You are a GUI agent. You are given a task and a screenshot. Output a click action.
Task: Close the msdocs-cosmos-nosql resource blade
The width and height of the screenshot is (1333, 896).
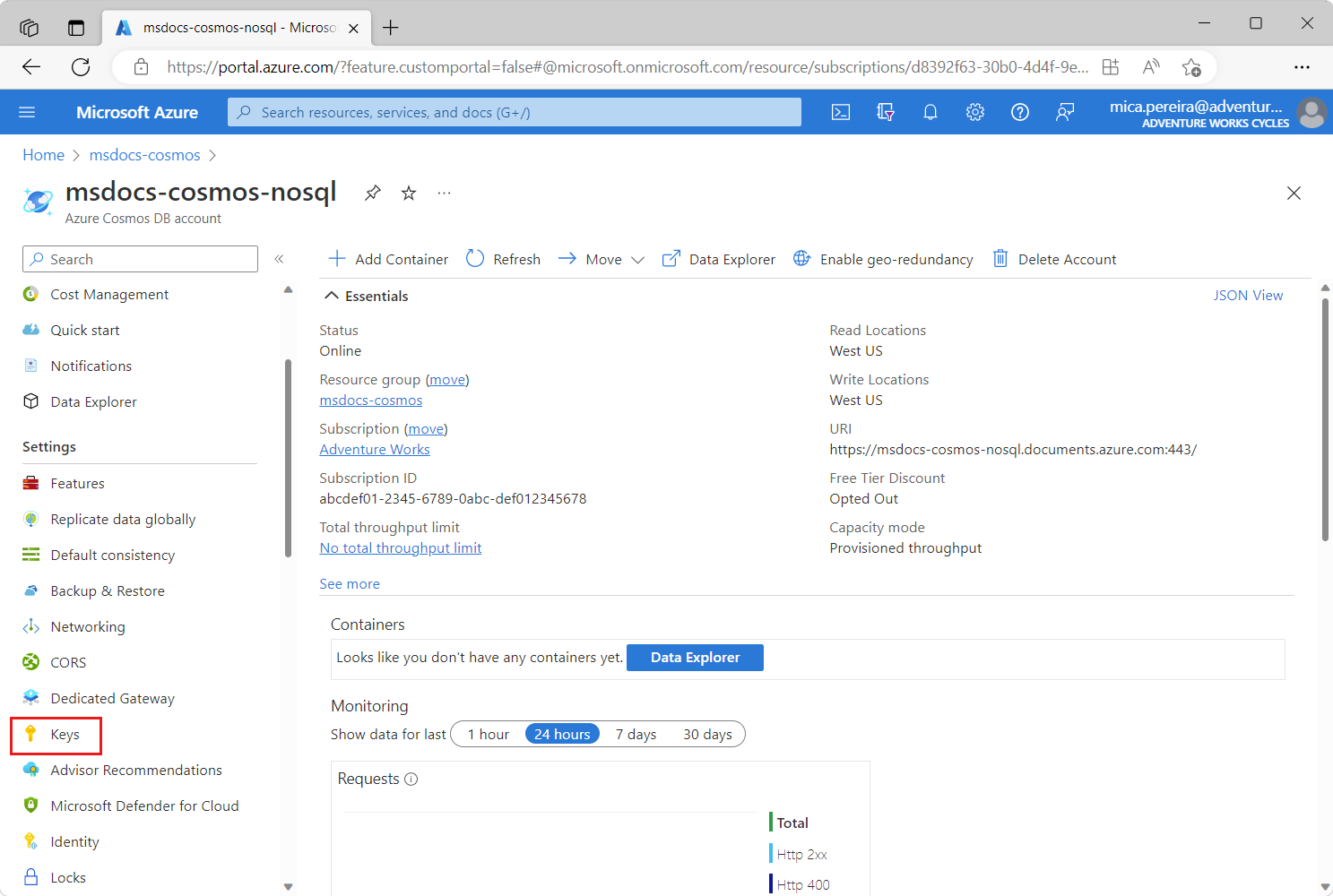[x=1294, y=193]
